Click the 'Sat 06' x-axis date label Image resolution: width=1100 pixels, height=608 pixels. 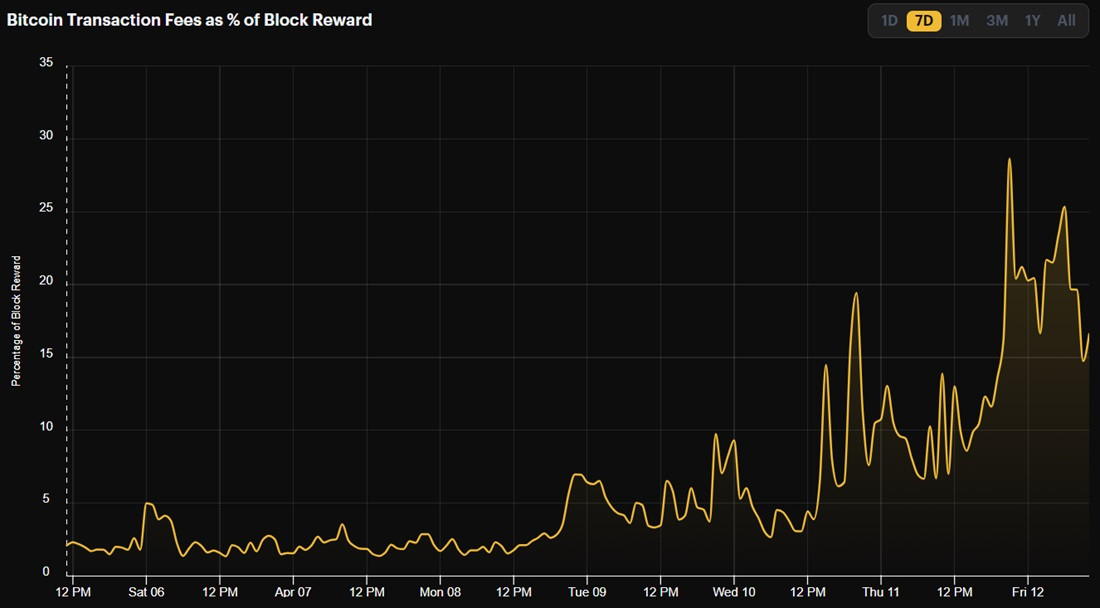point(146,591)
